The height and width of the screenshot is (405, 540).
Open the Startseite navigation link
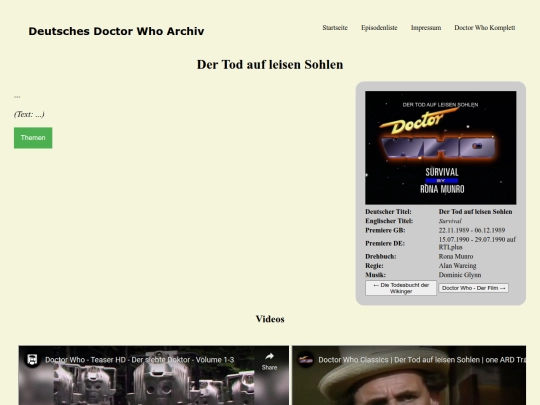tap(335, 28)
